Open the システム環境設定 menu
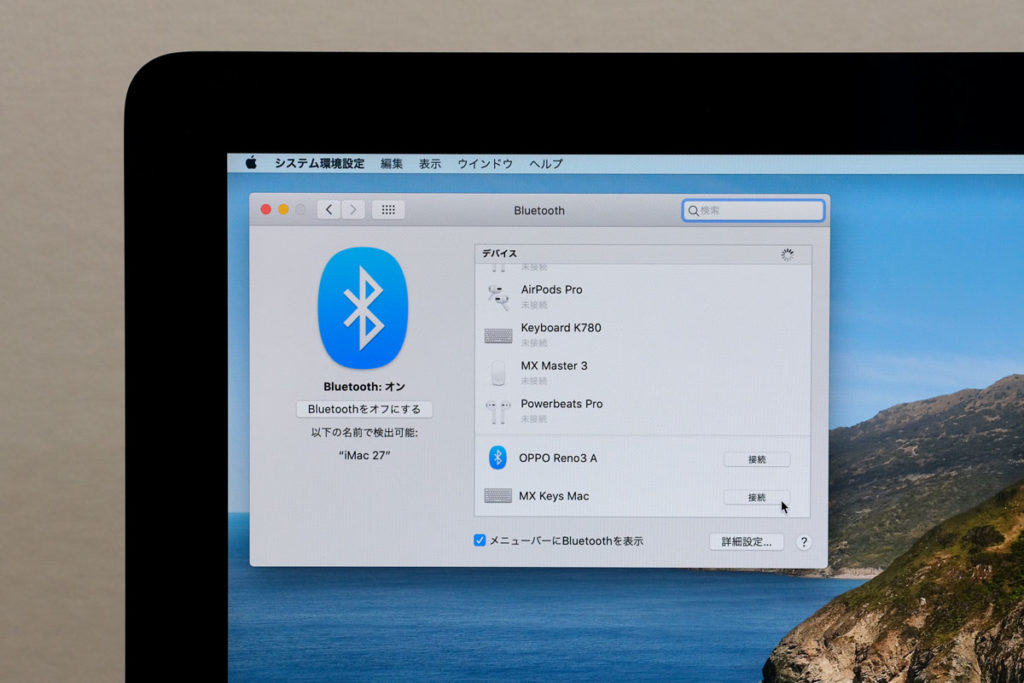The height and width of the screenshot is (683, 1024). [x=319, y=163]
